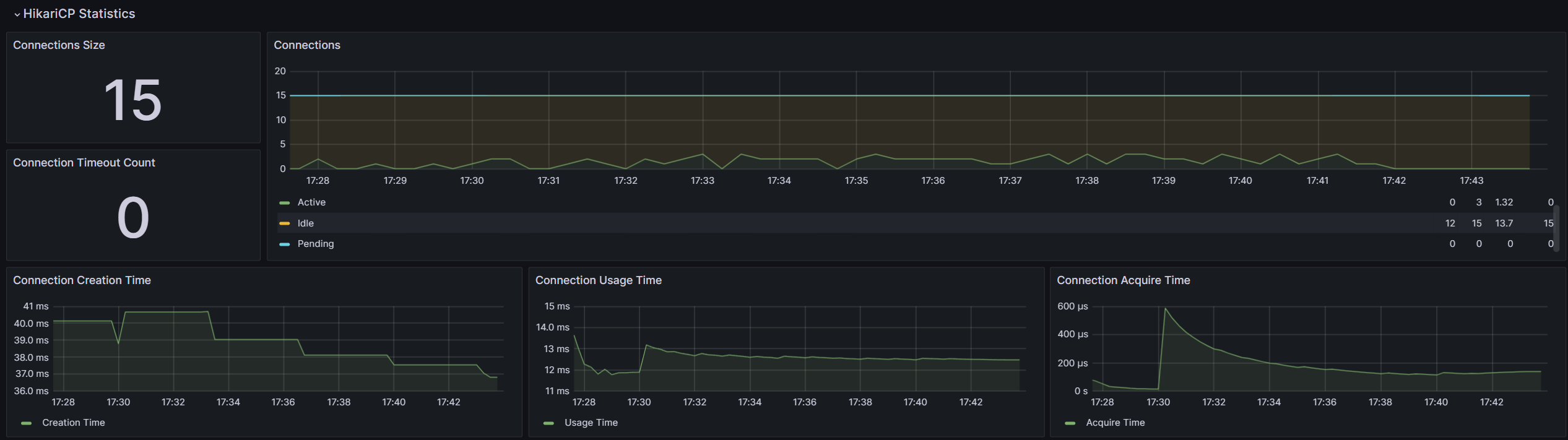
Task: Collapse the HikariCP Statistics row
Action: 74,14
